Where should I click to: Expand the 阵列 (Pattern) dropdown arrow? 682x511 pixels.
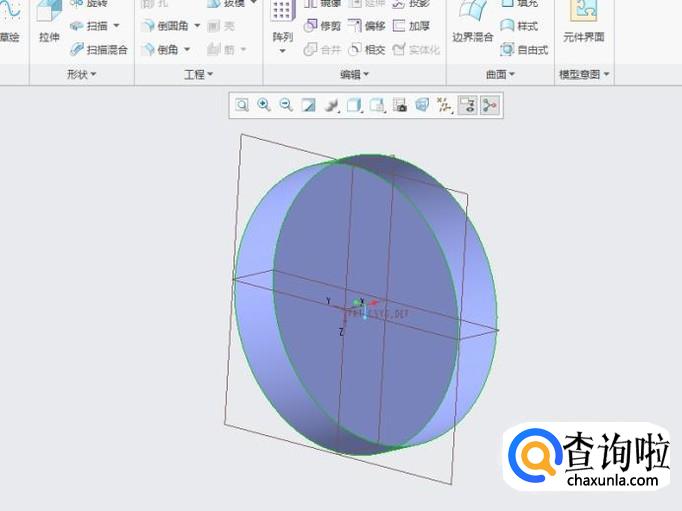(x=282, y=50)
